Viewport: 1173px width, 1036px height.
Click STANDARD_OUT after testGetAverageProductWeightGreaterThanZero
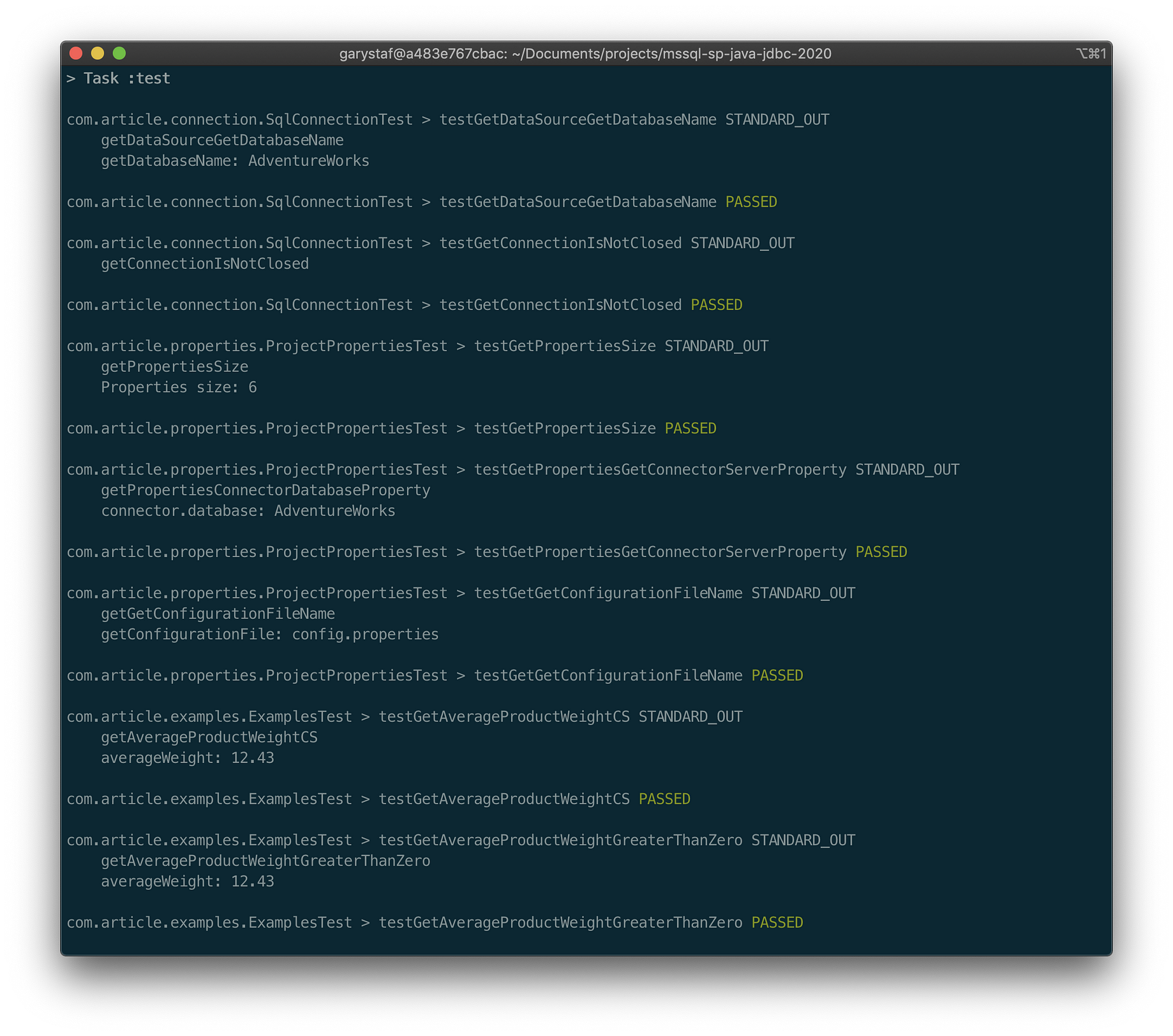803,841
